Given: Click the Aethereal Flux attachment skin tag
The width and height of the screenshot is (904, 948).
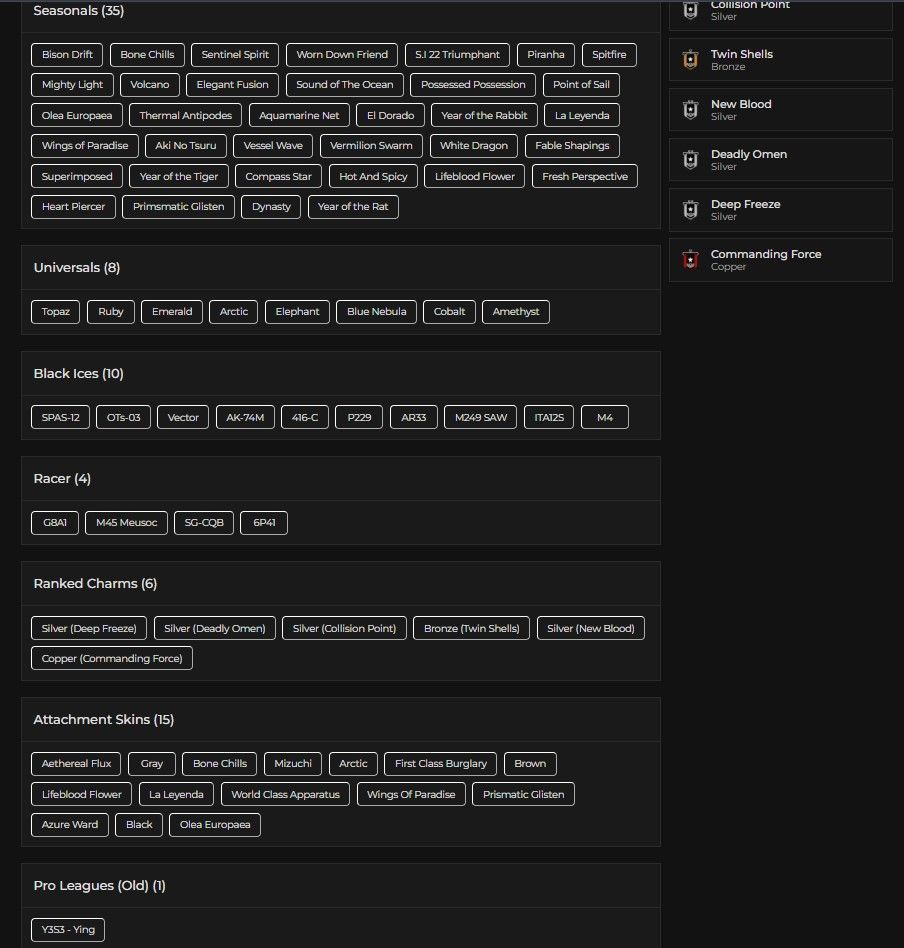Looking at the screenshot, I should pyautogui.click(x=76, y=764).
